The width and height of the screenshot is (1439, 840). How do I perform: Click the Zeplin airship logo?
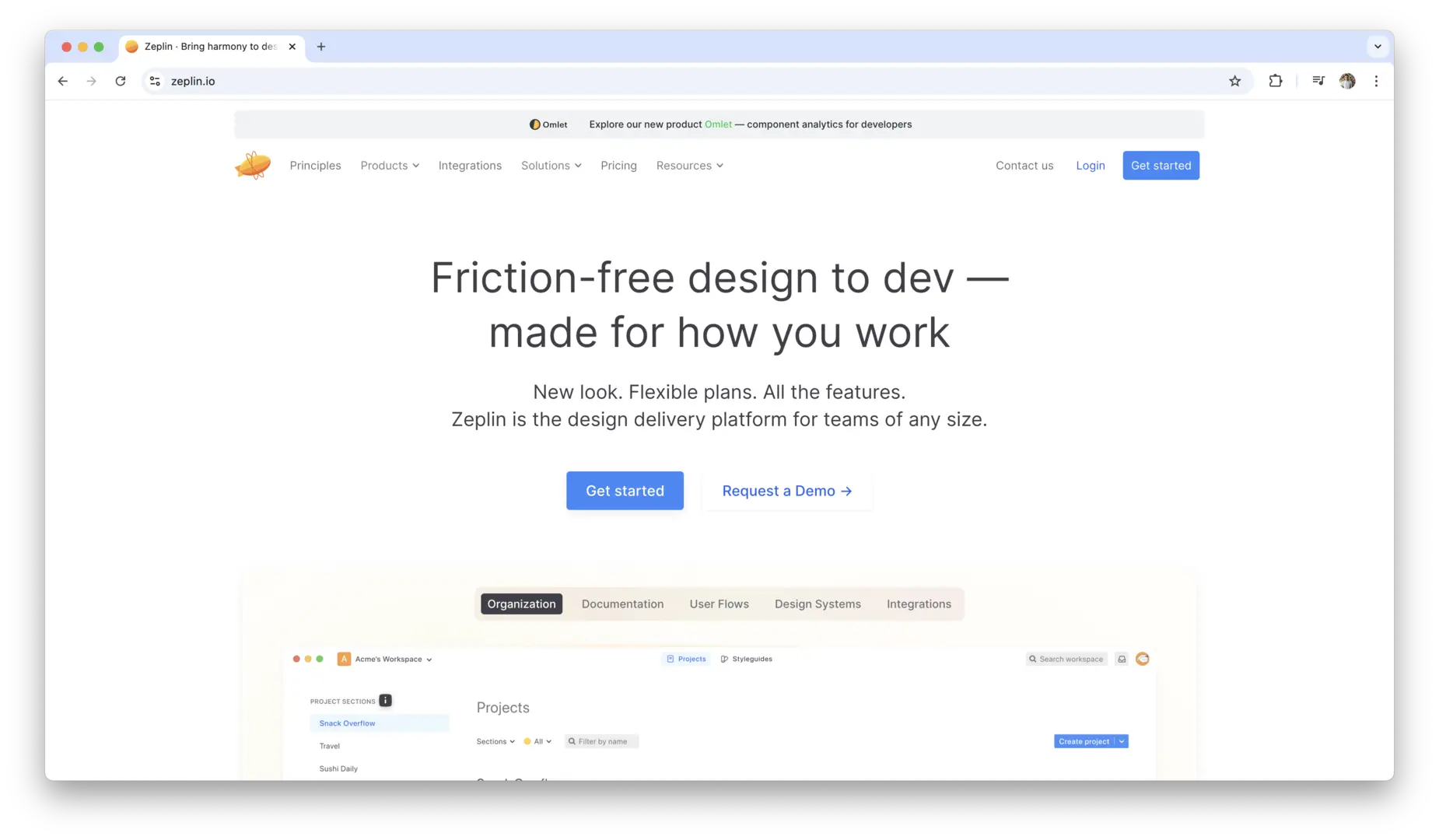(x=253, y=166)
